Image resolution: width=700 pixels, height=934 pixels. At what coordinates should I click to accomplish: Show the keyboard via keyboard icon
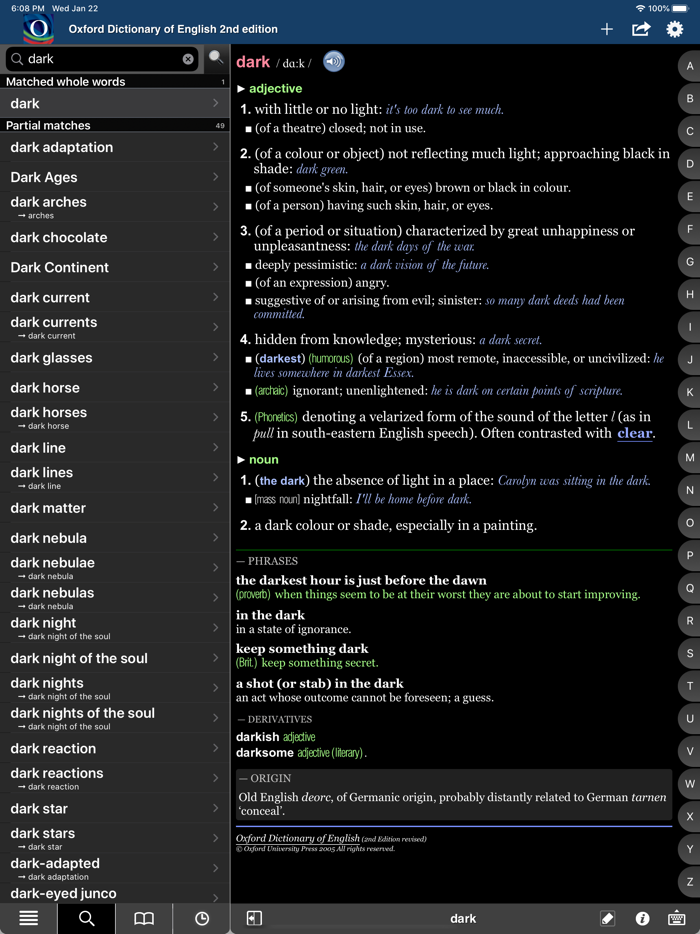click(x=676, y=919)
